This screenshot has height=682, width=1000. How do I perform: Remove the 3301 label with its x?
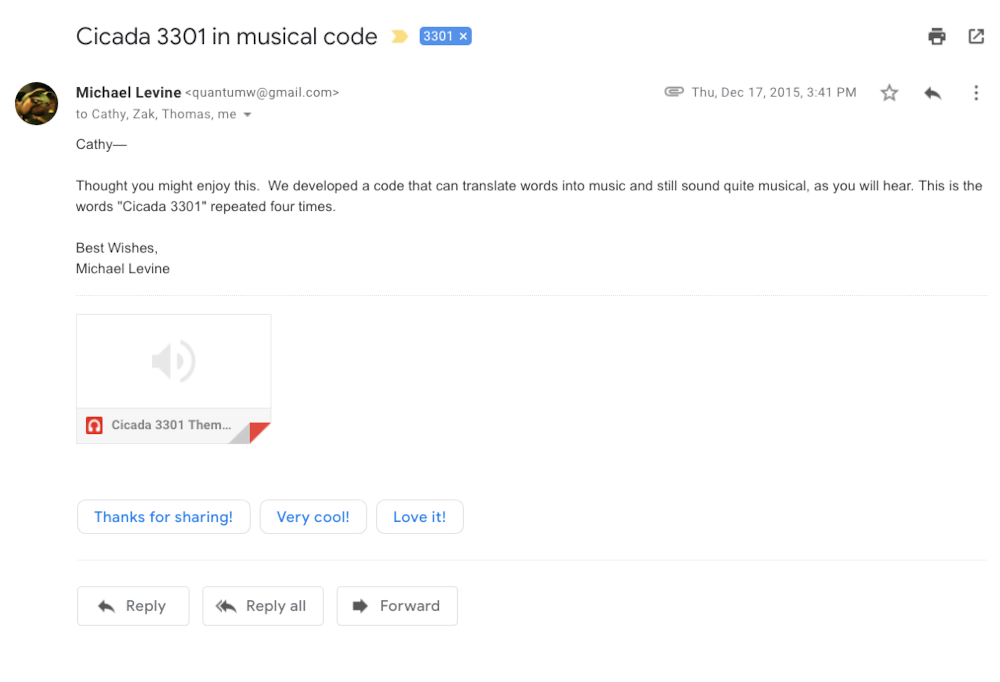pos(463,36)
